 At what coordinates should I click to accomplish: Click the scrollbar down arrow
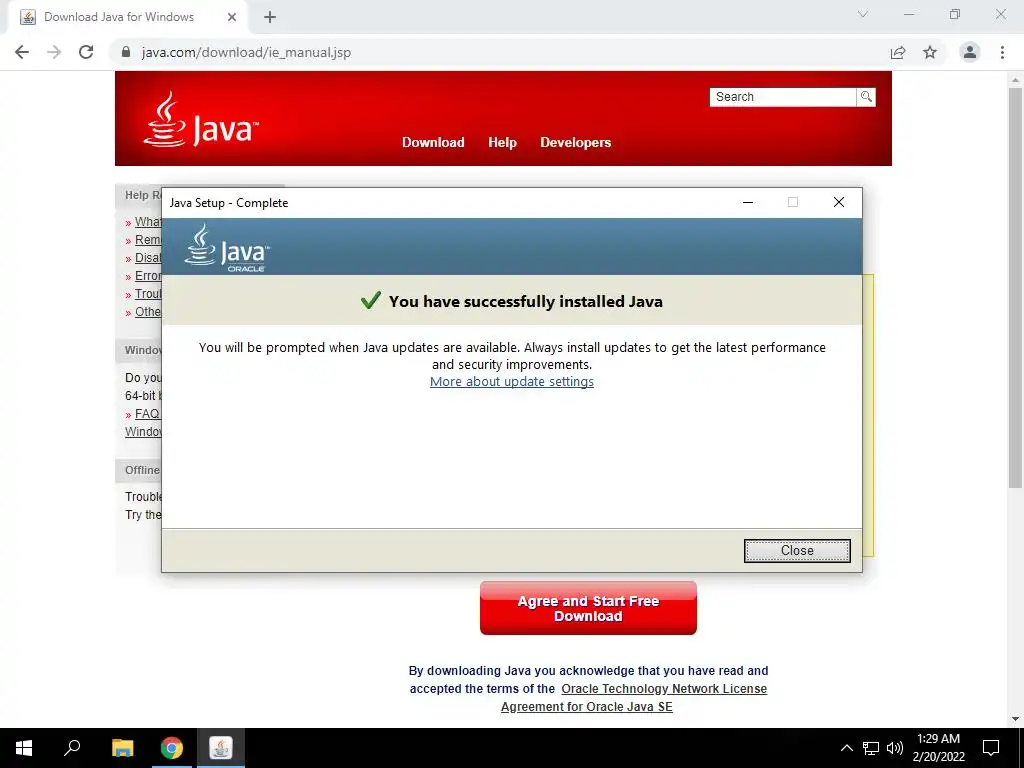pyautogui.click(x=1015, y=719)
